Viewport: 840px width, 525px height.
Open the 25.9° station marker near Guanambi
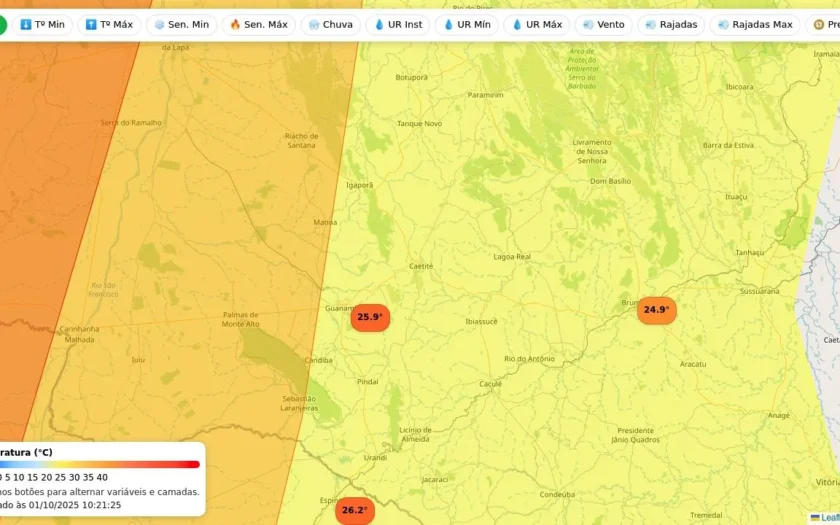[369, 317]
